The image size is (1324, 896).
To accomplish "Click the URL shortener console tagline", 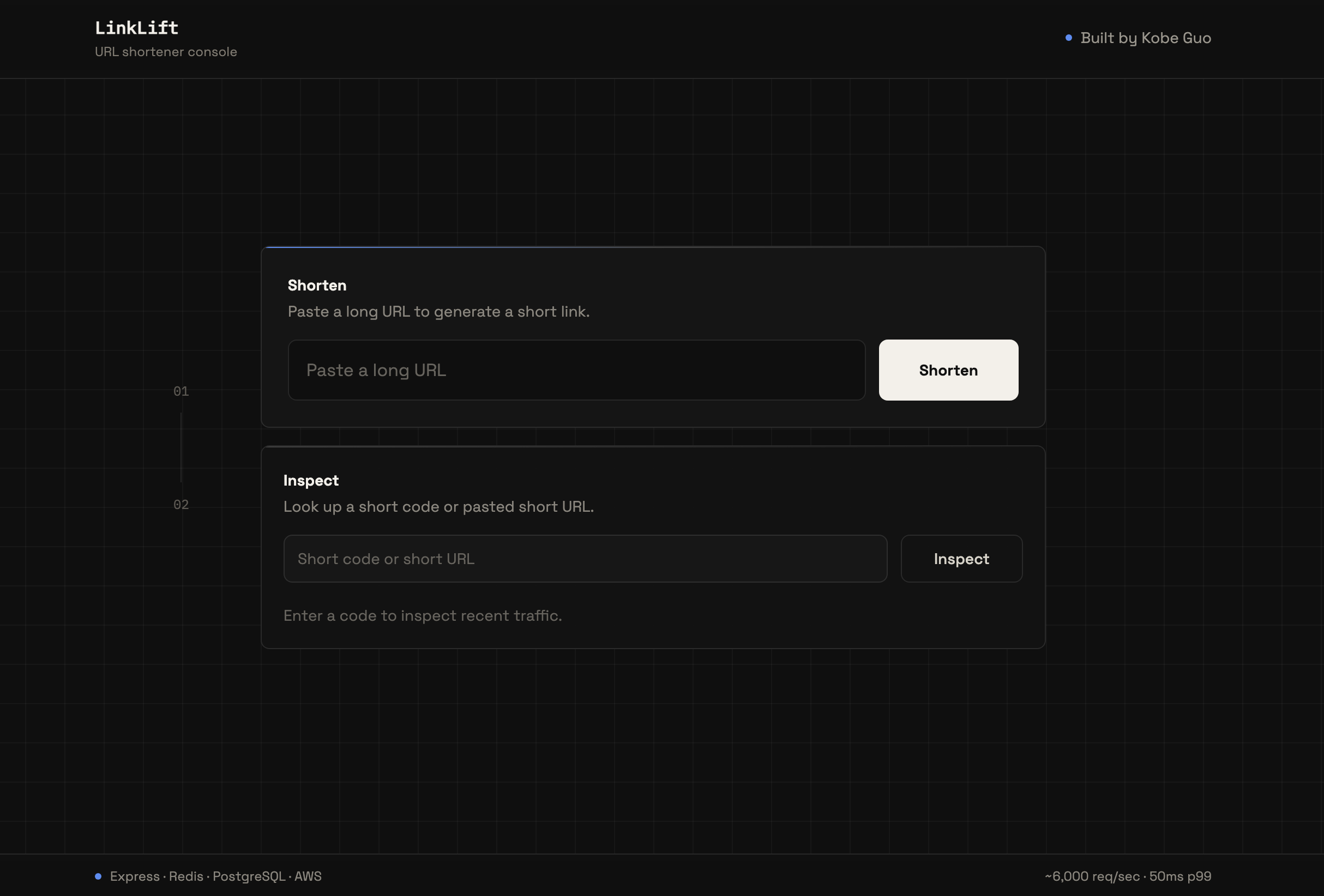I will (166, 52).
